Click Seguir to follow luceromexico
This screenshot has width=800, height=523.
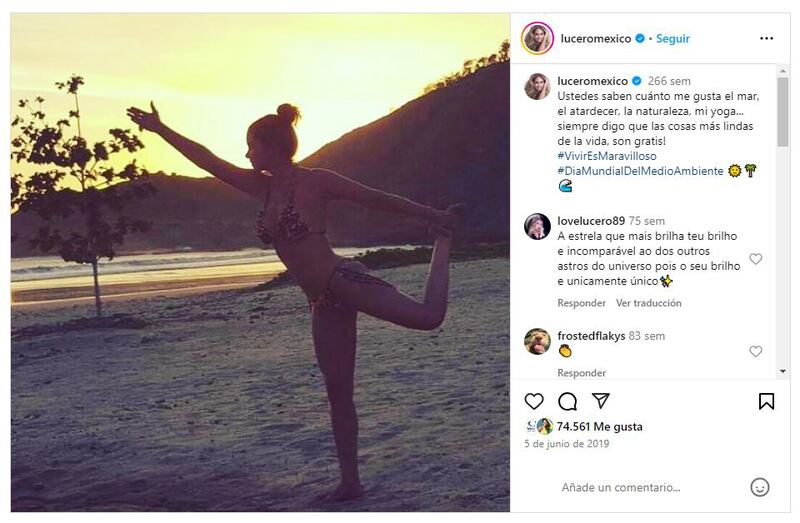[x=673, y=39]
